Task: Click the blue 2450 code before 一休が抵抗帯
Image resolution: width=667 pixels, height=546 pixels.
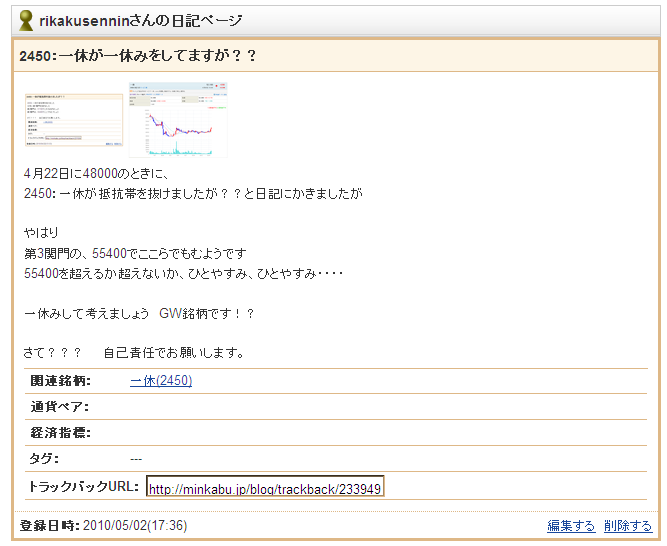Action: point(35,192)
